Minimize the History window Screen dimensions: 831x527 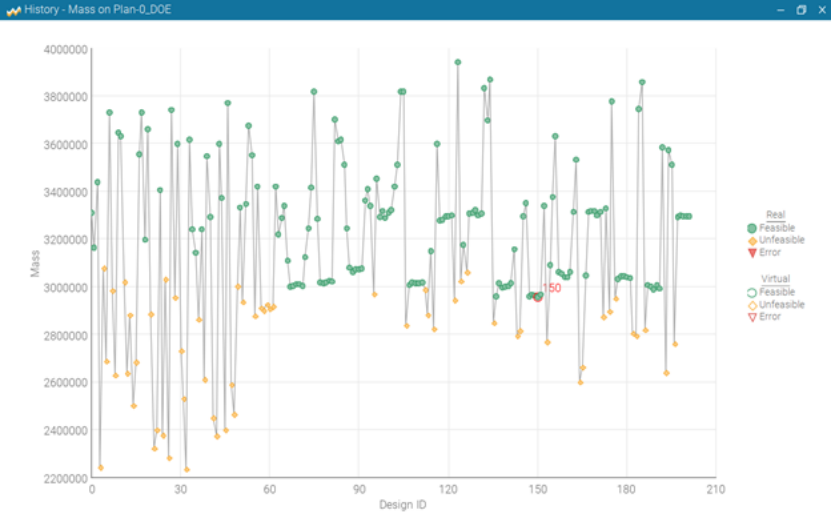click(x=780, y=10)
